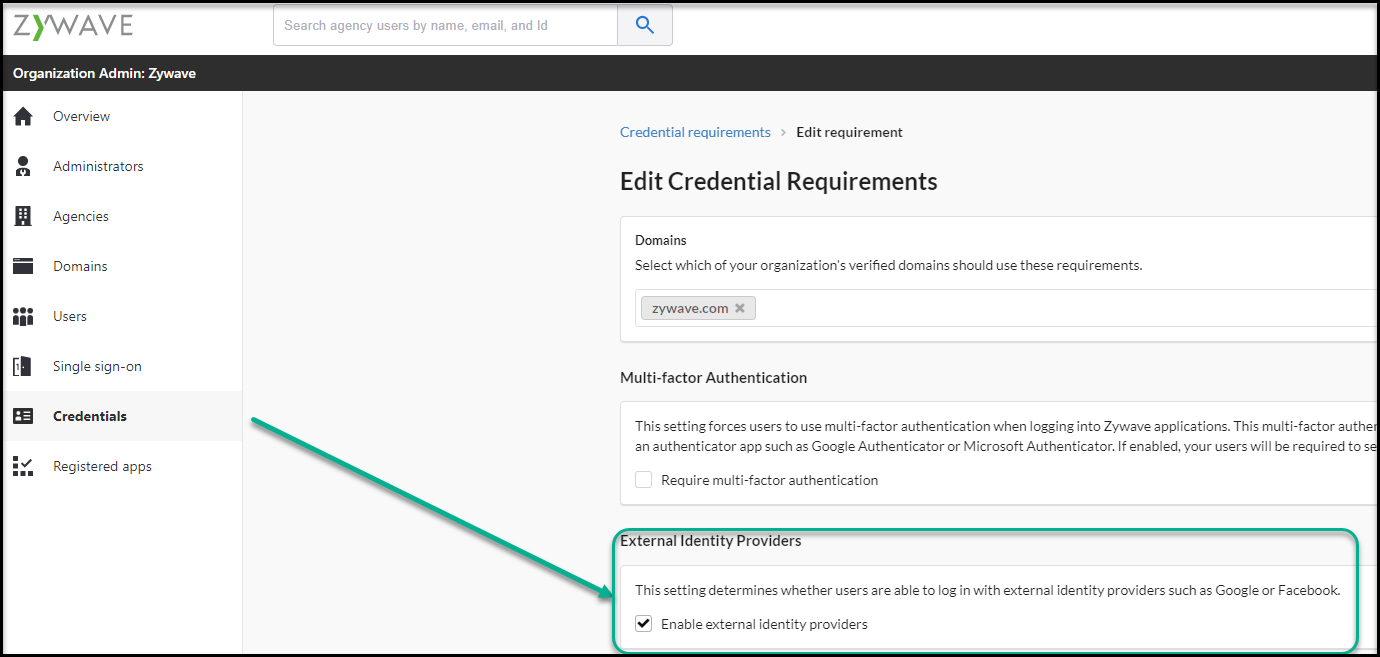Viewport: 1380px width, 657px height.
Task: Click the Registered apps icon
Action: click(22, 465)
